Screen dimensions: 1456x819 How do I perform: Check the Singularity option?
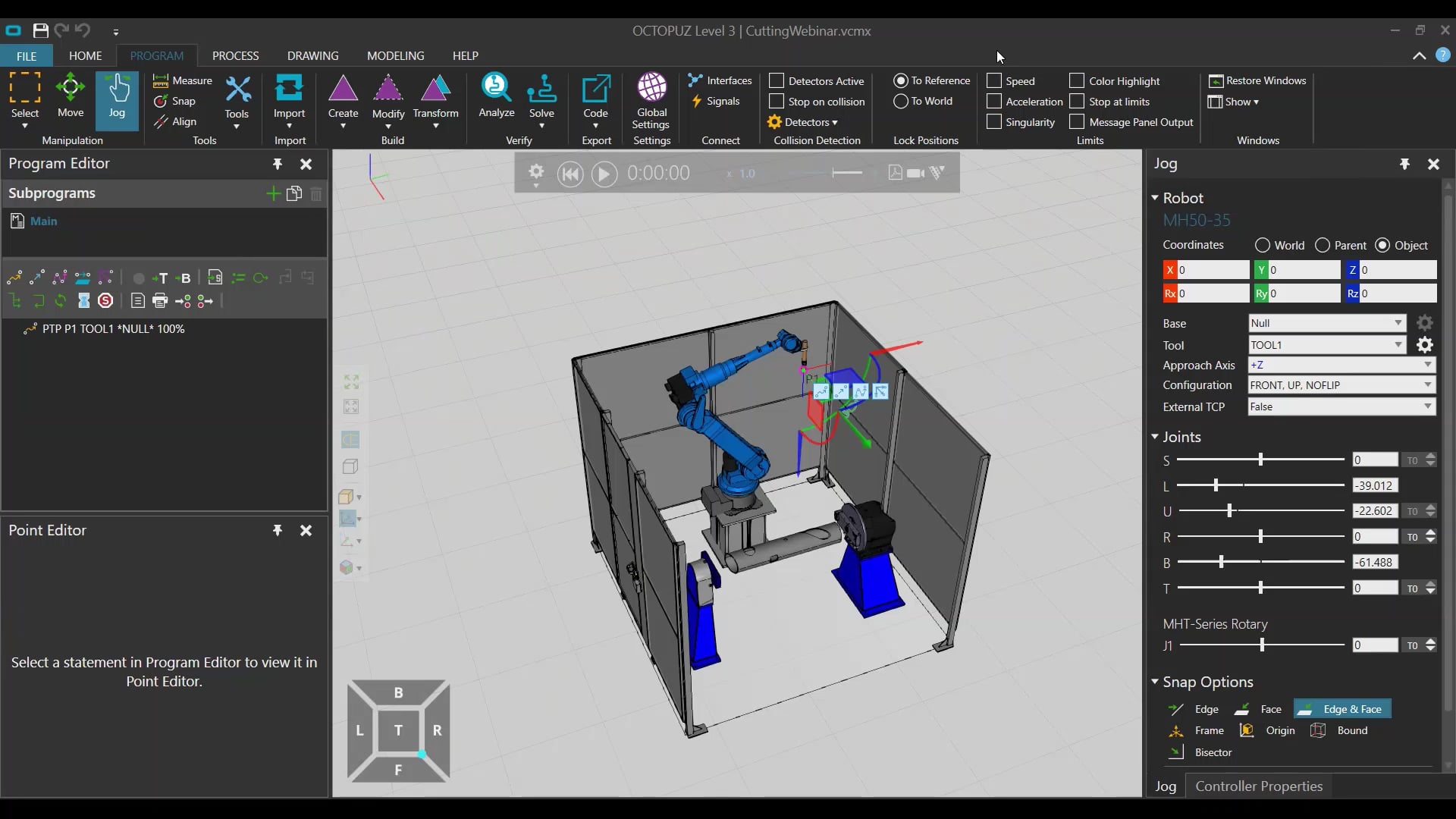point(994,121)
